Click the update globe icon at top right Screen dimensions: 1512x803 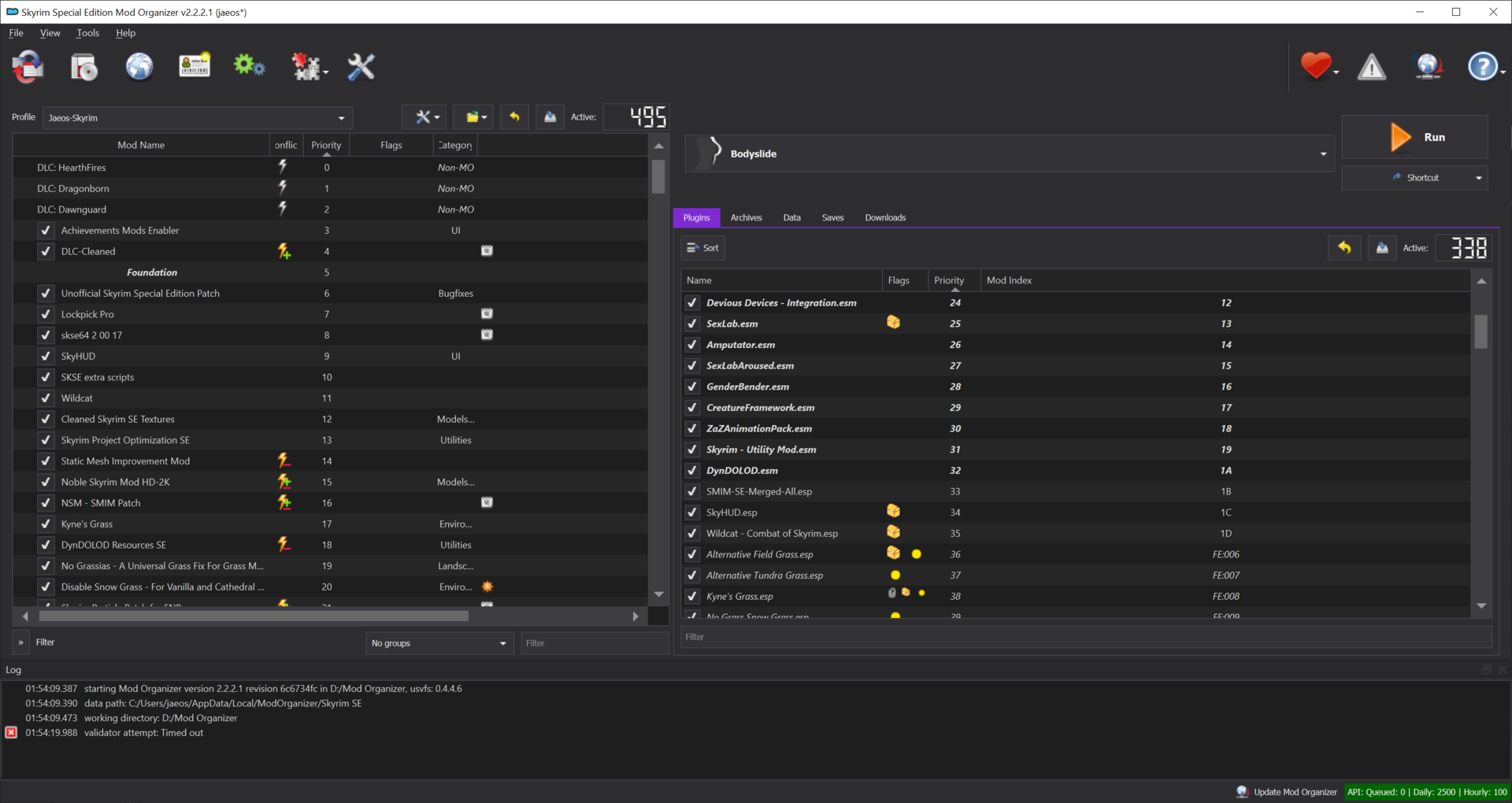[x=1429, y=66]
